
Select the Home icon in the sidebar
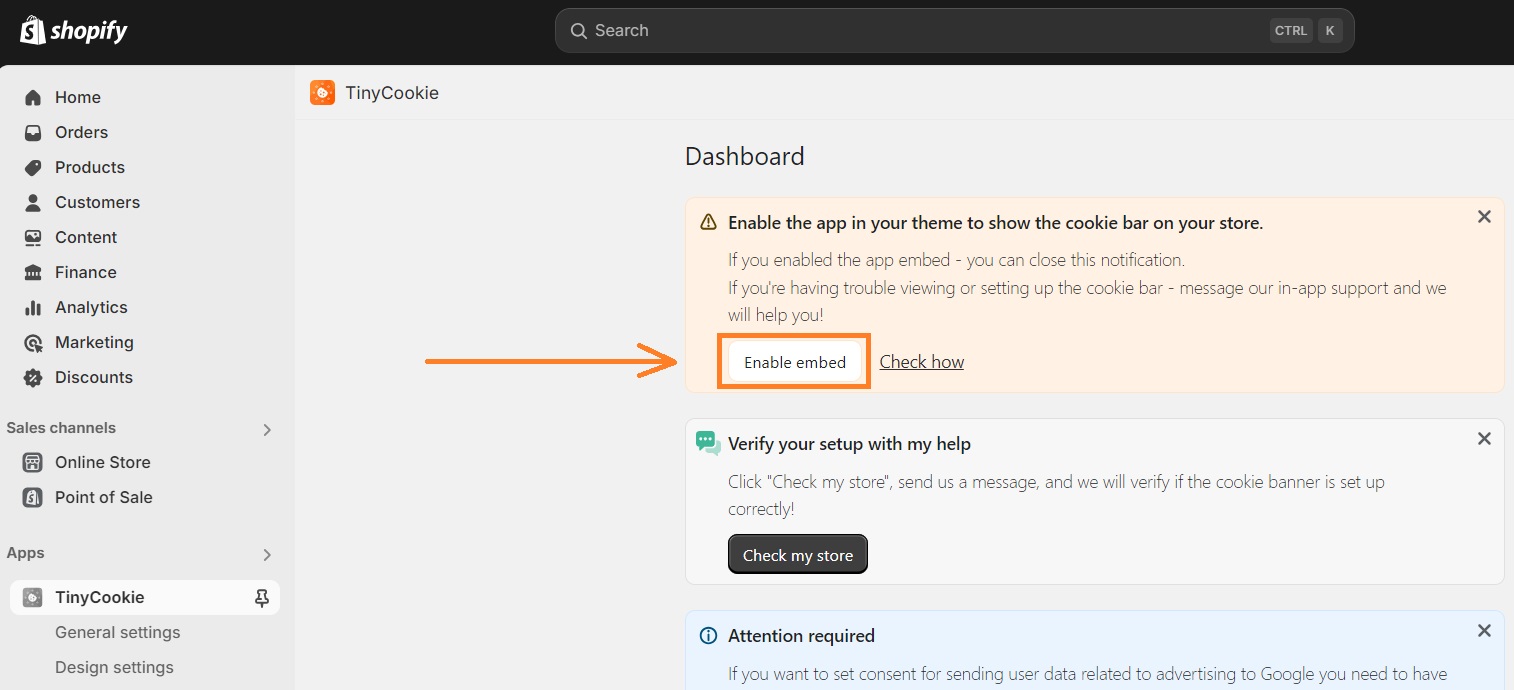(x=33, y=97)
